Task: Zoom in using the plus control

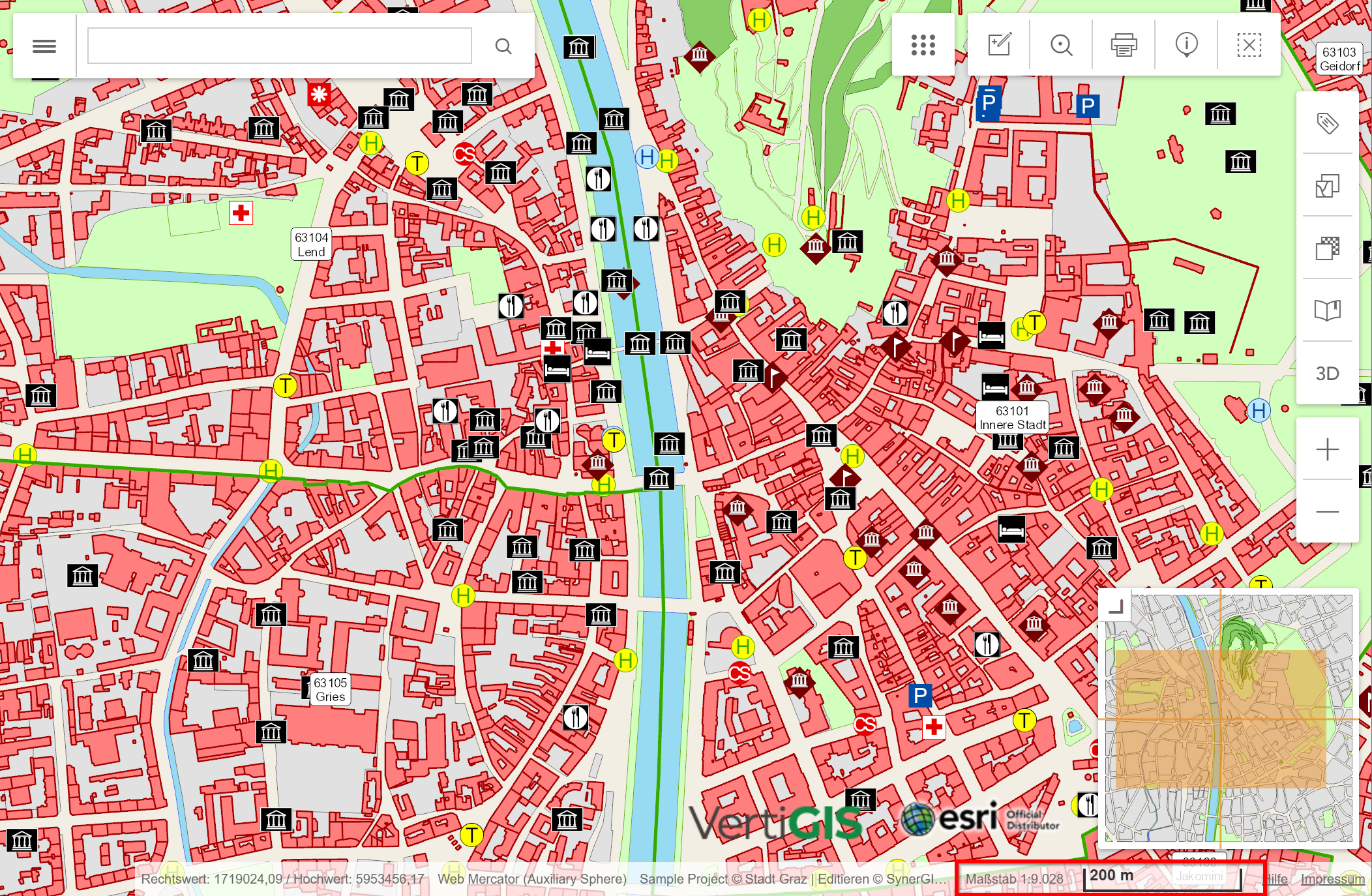Action: coord(1327,449)
